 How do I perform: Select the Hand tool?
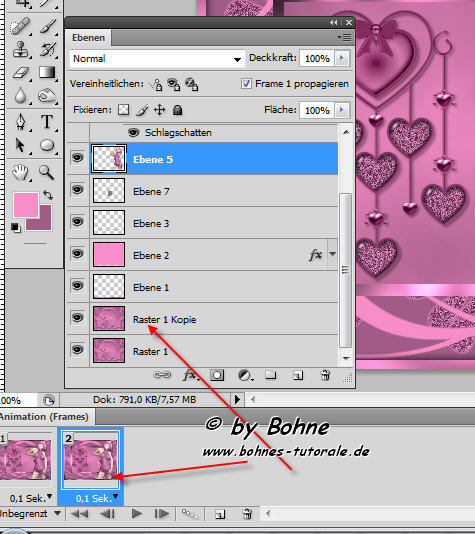(x=20, y=172)
